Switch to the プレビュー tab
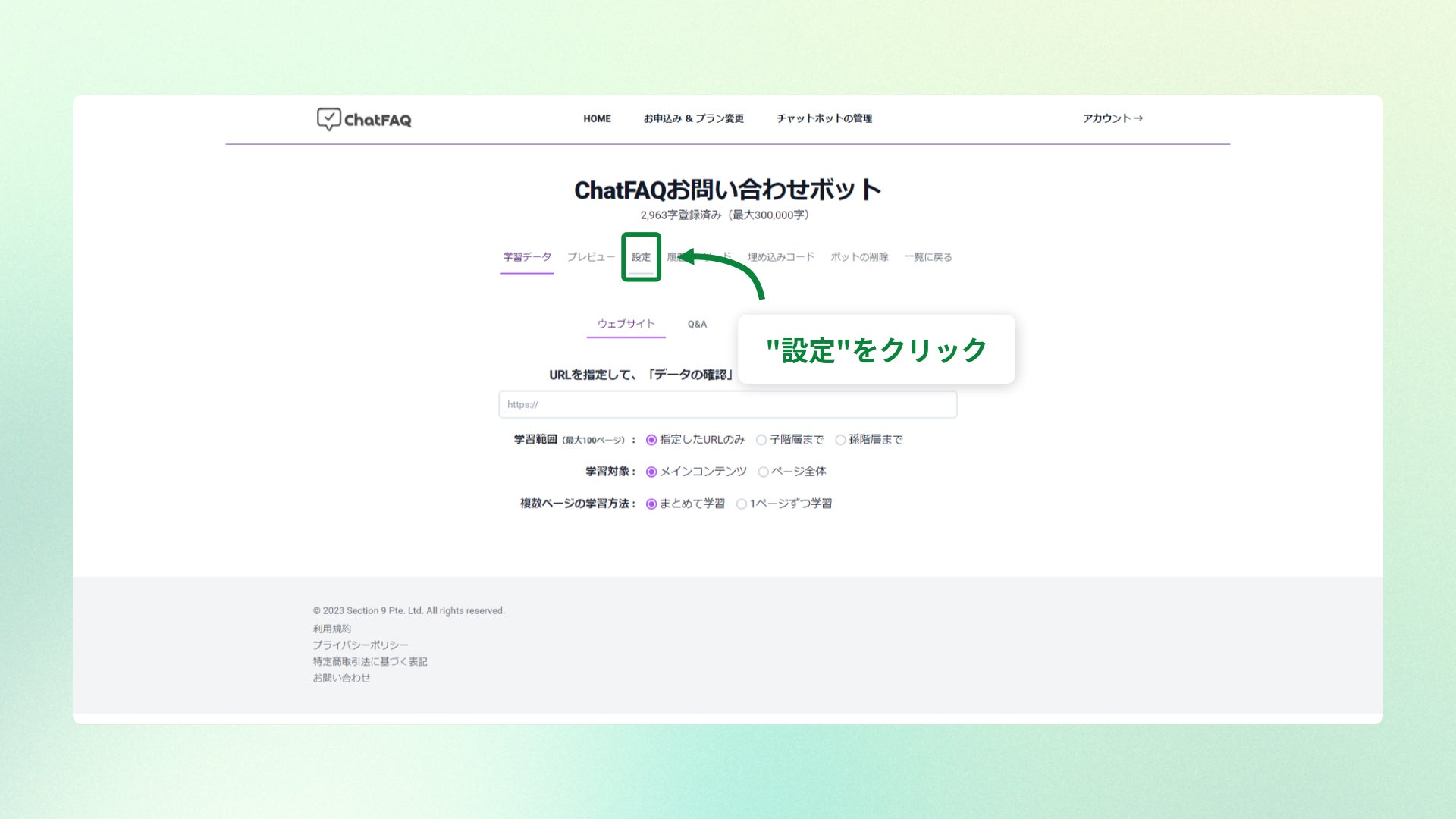 pyautogui.click(x=591, y=257)
